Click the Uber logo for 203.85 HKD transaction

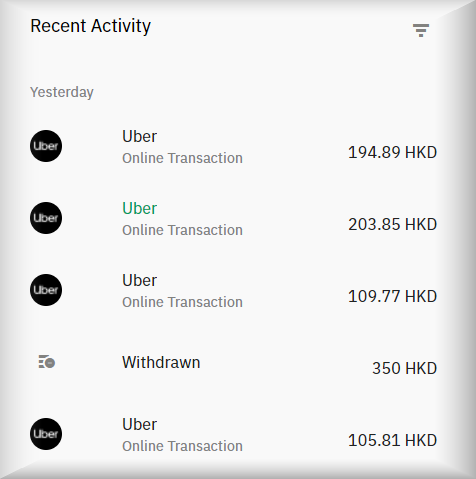46,218
